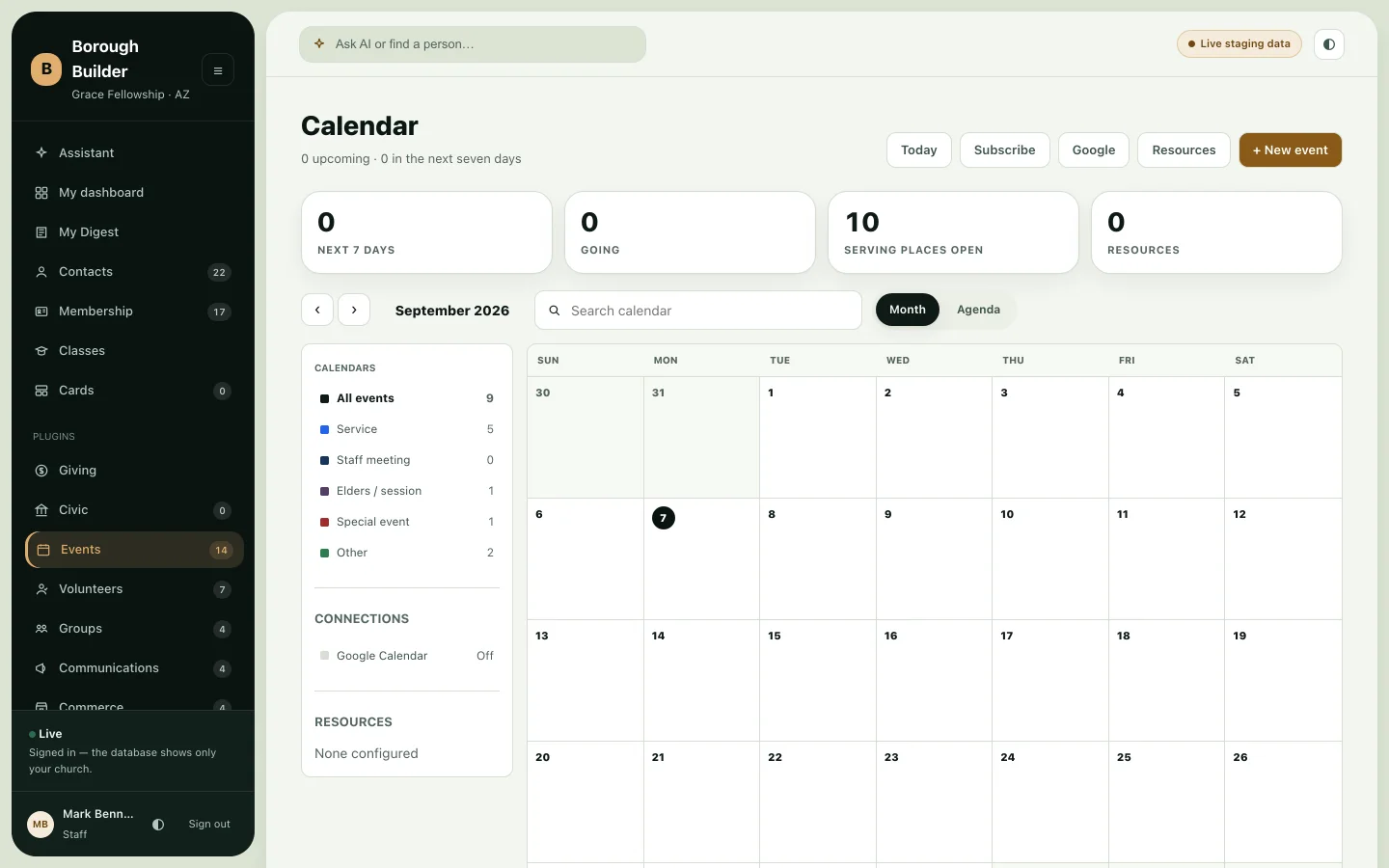1389x868 pixels.
Task: Click the Assistant sparkle icon in sidebar
Action: 41,152
